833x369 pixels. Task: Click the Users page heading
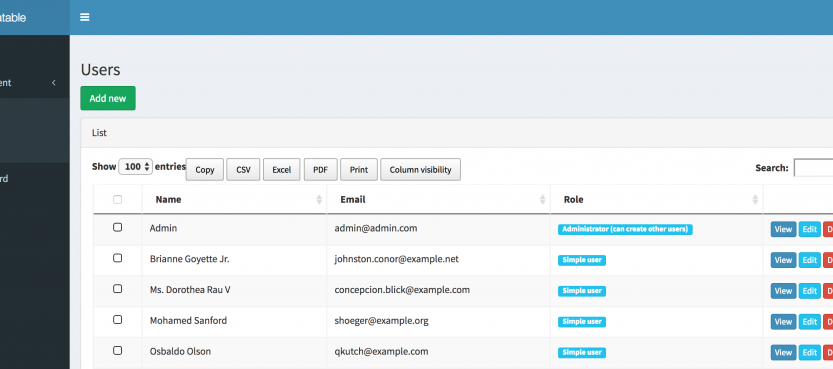point(100,70)
